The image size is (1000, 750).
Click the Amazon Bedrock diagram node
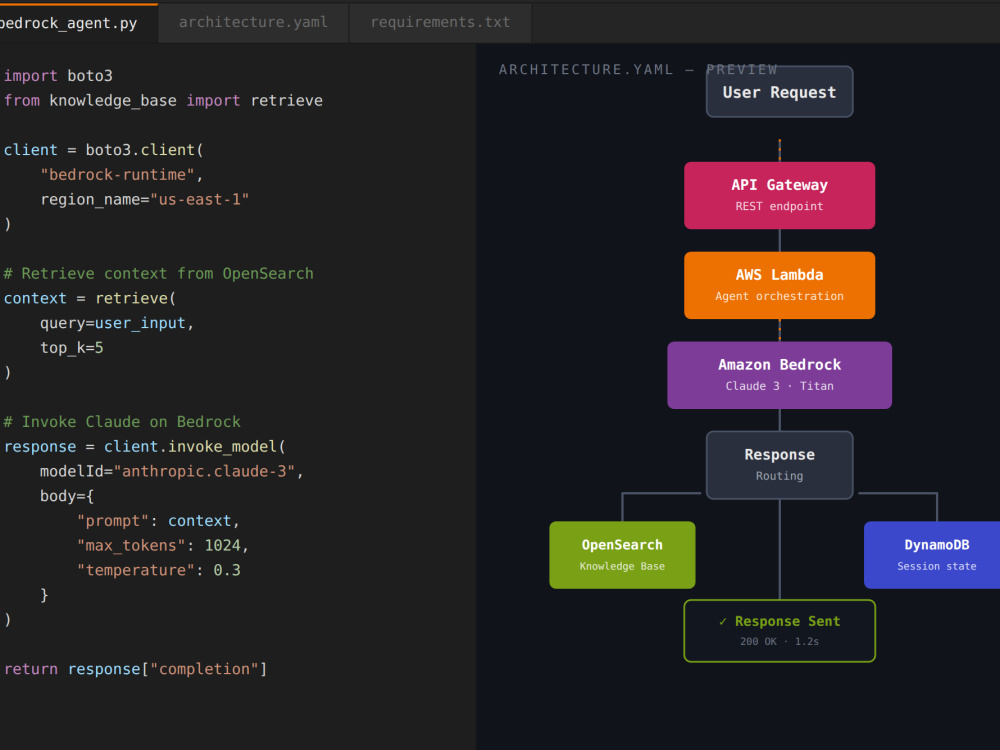pyautogui.click(x=779, y=375)
